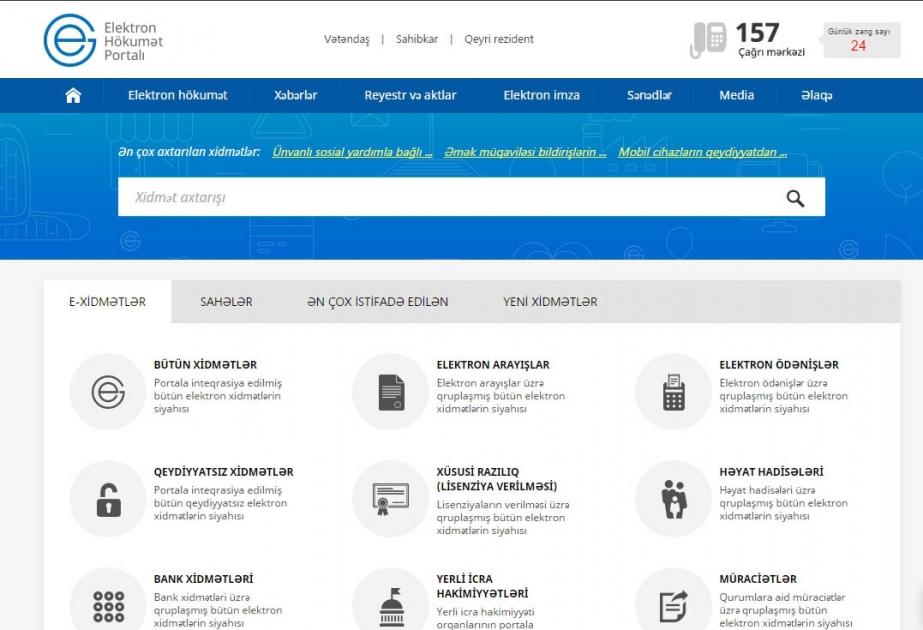Click the ELEKTRON ARAYIŞLAR heading

tap(493, 365)
